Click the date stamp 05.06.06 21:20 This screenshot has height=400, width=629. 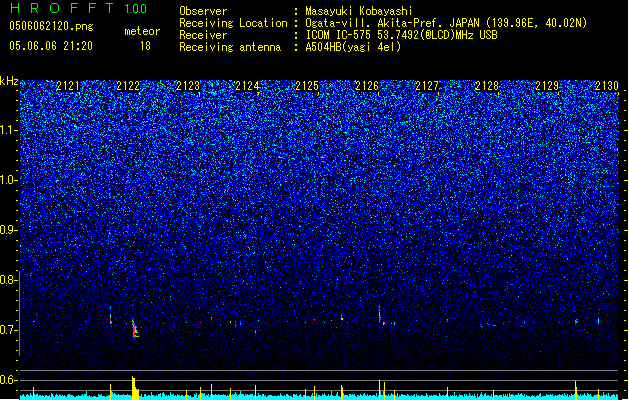pos(51,46)
